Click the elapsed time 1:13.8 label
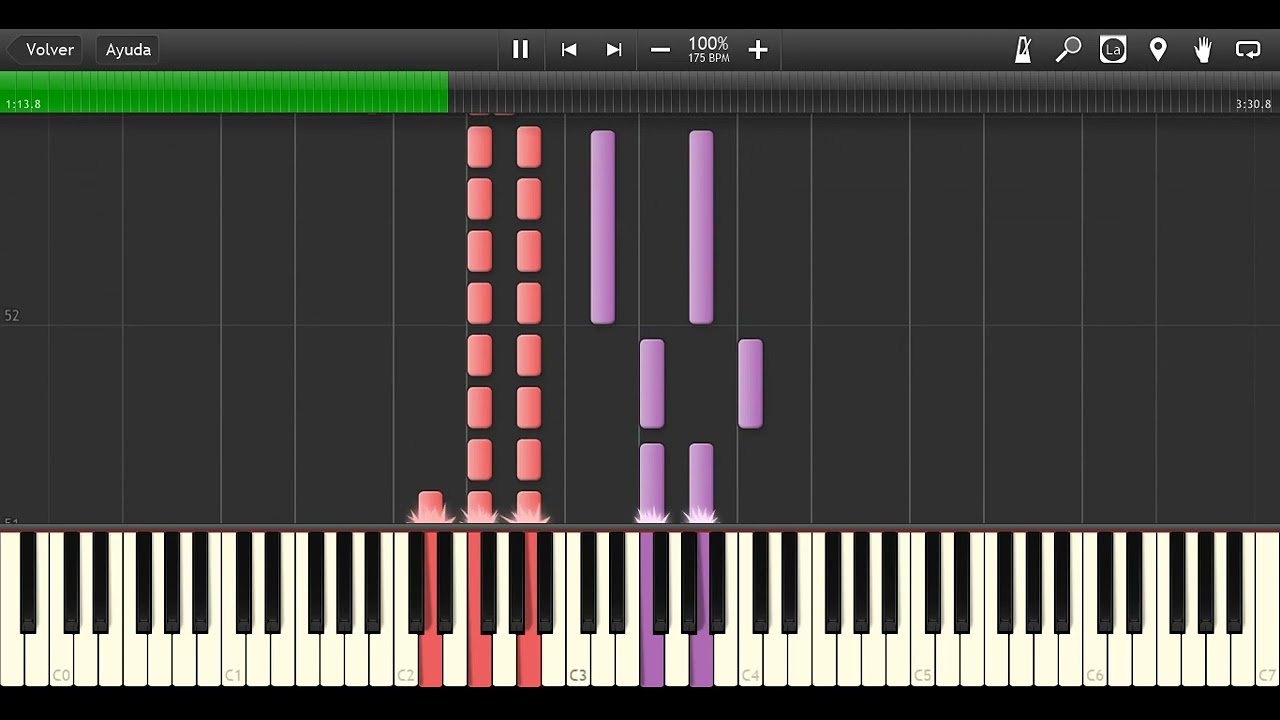 tap(23, 104)
